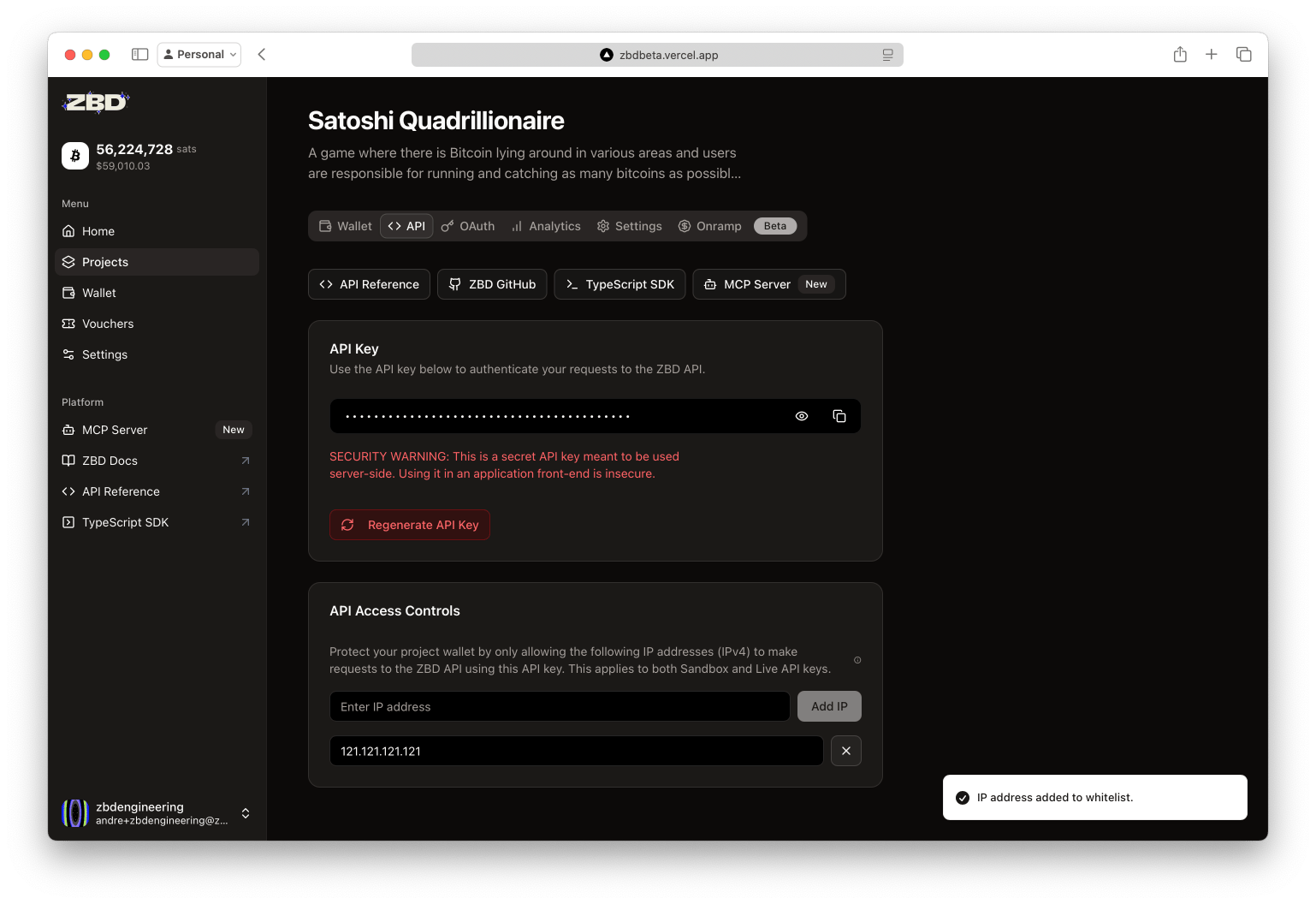
Task: Open Projects in the sidebar menu
Action: tap(157, 262)
